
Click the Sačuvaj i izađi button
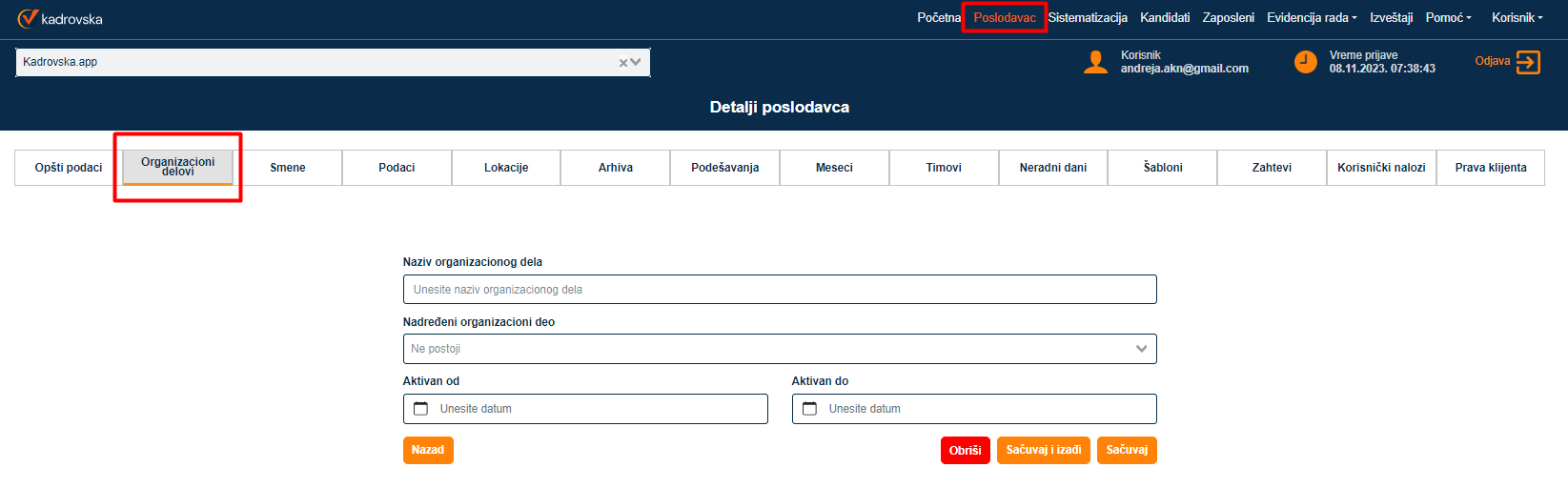tap(1043, 450)
